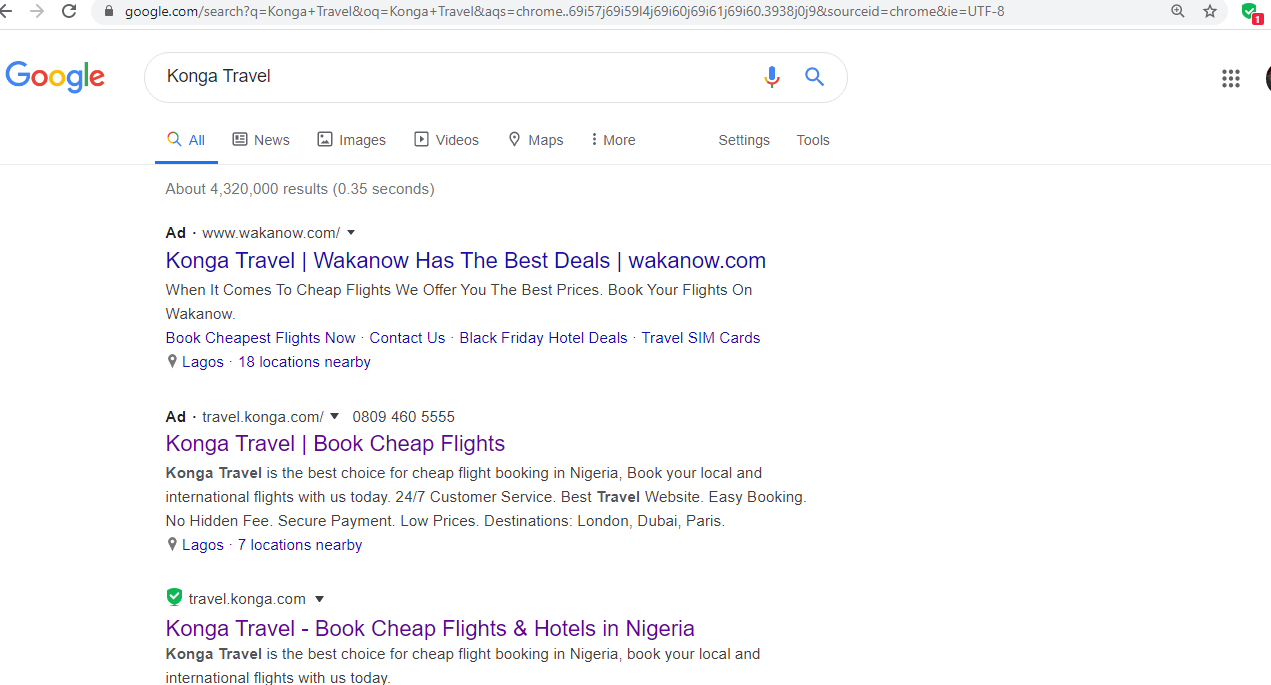The width and height of the screenshot is (1271, 685).
Task: Expand the travel.konga.com ad dropdown arrow
Action: point(334,416)
